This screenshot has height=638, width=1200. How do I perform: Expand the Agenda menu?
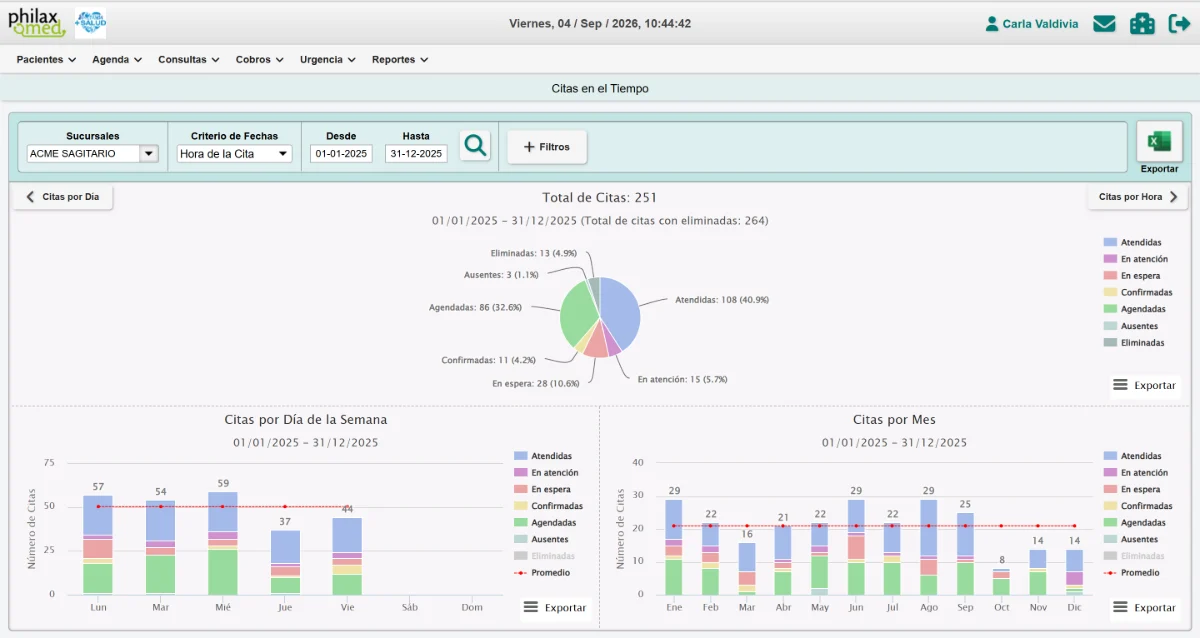tap(117, 60)
